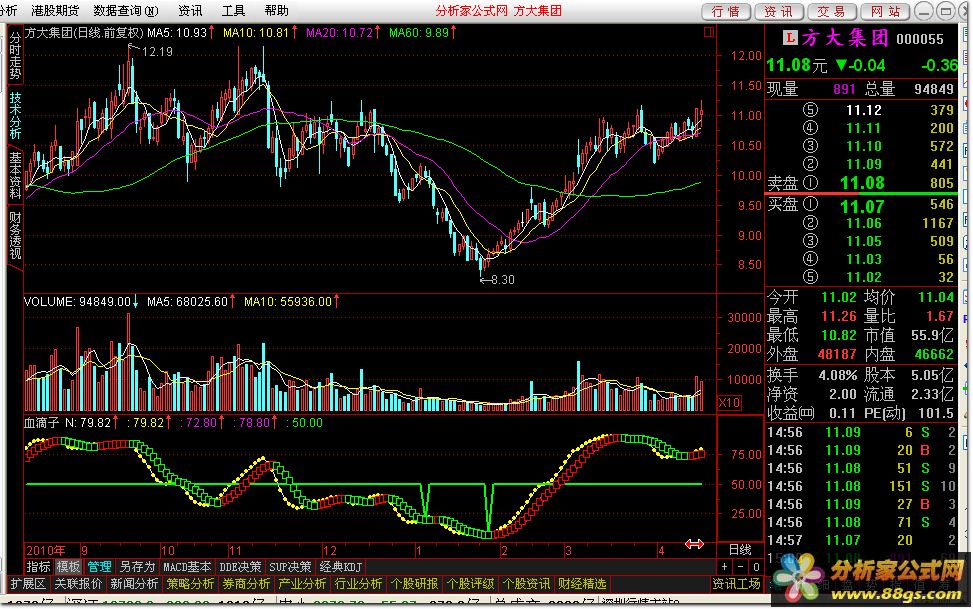Click stock code 000055
The width and height of the screenshot is (973, 609).
click(x=920, y=39)
